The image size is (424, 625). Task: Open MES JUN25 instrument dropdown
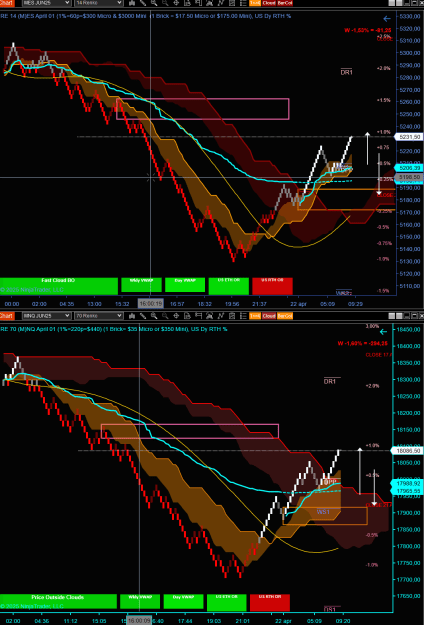[x=46, y=3]
